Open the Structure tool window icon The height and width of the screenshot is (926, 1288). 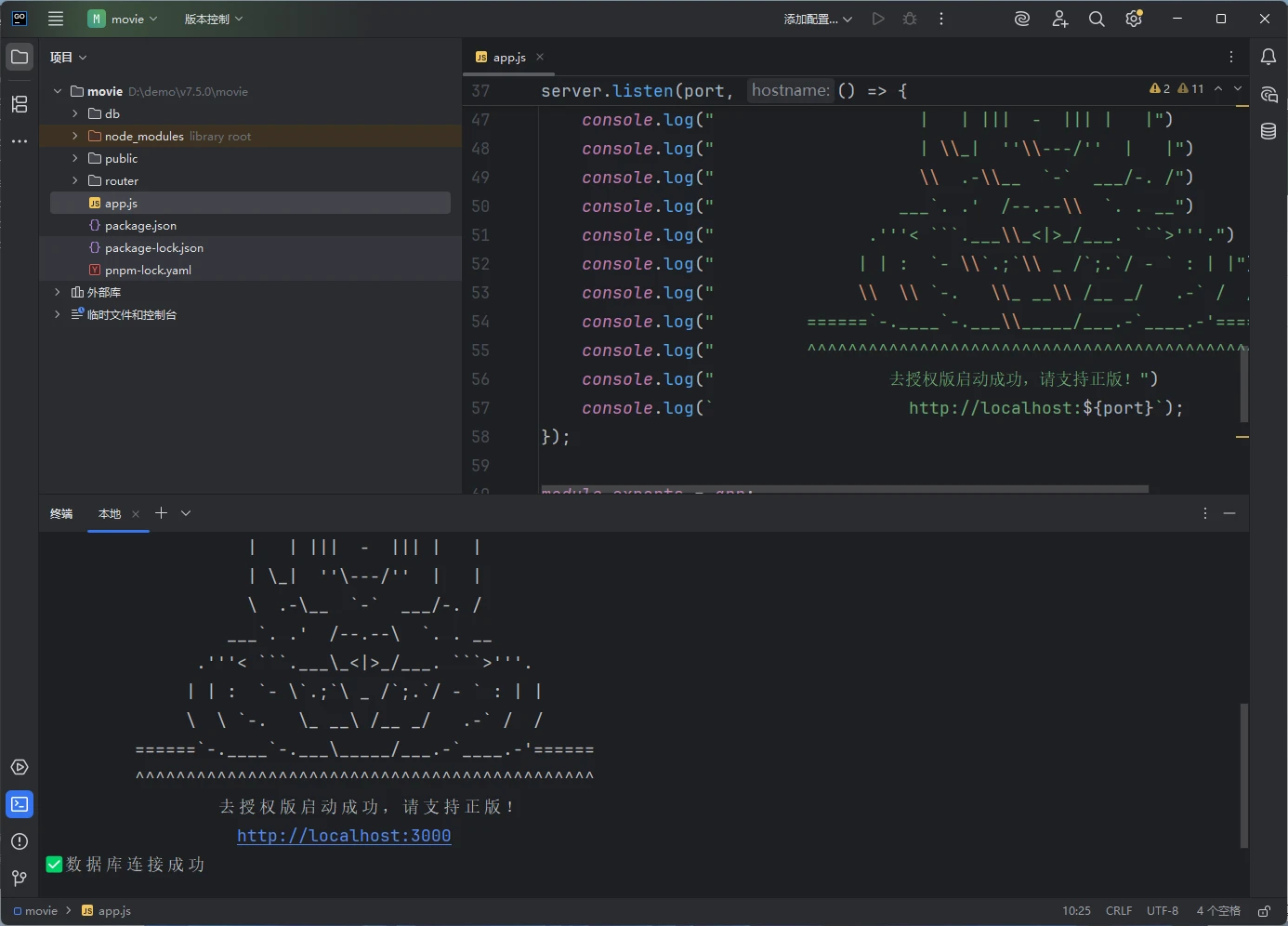pyautogui.click(x=20, y=104)
